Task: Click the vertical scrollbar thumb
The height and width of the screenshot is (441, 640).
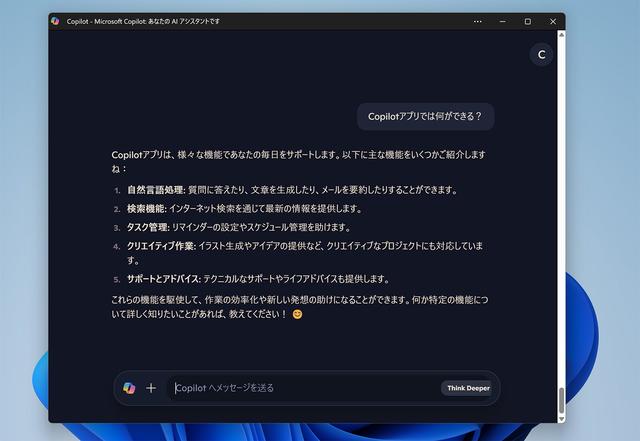Action: [x=561, y=401]
